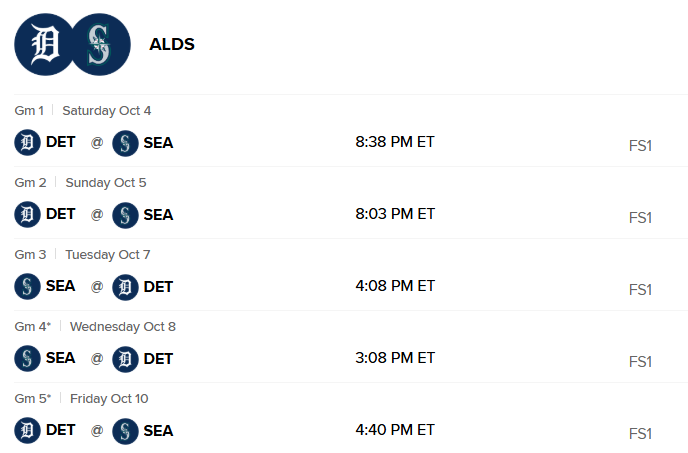Click the FS1 broadcast label for Game 4
This screenshot has height=453, width=688.
640,362
